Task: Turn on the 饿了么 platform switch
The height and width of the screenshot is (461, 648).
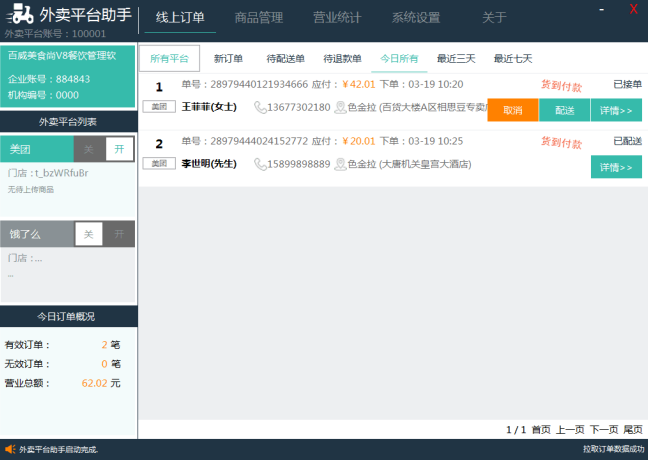Action: point(120,234)
